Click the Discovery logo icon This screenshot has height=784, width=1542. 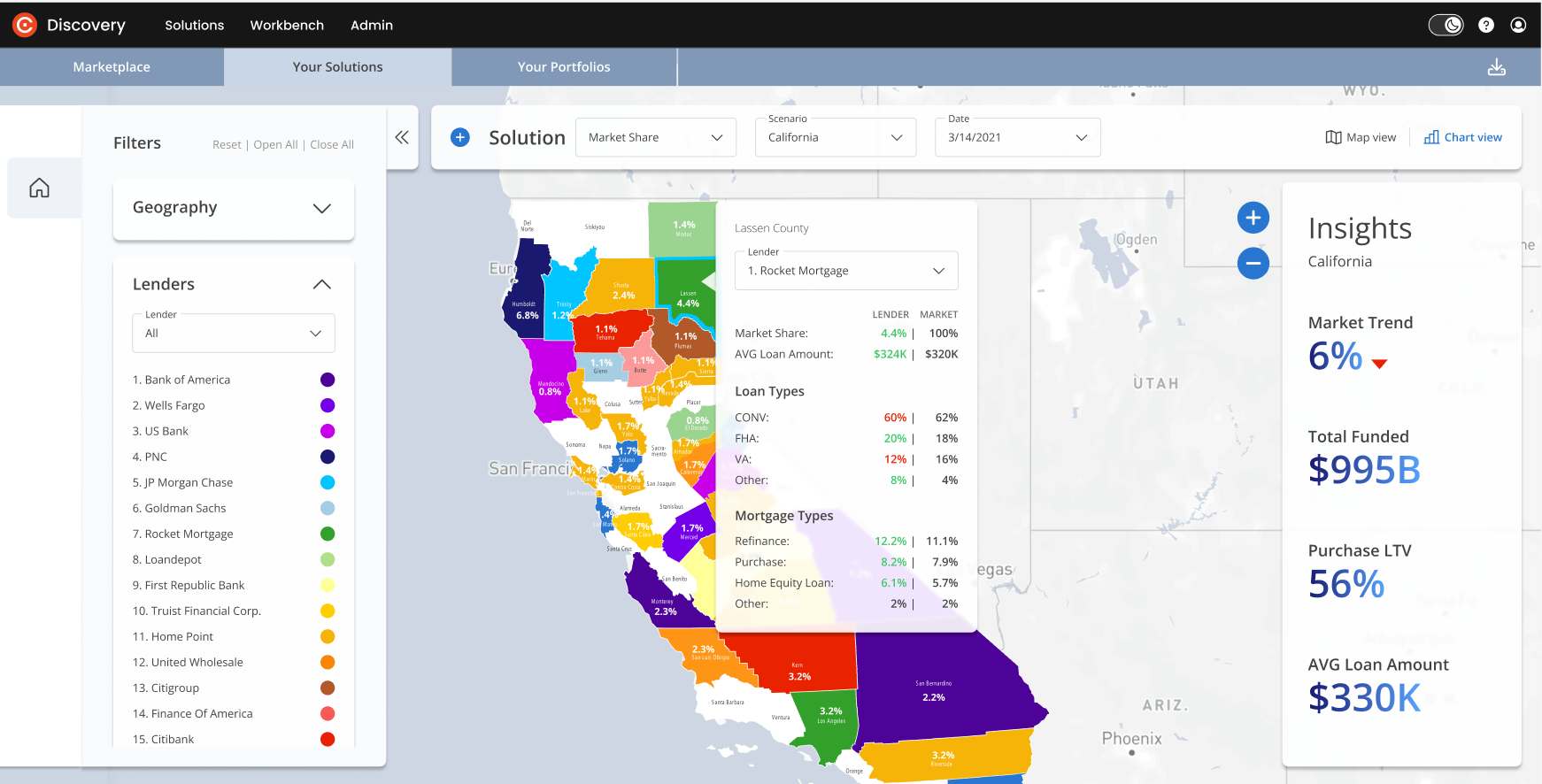tap(25, 25)
